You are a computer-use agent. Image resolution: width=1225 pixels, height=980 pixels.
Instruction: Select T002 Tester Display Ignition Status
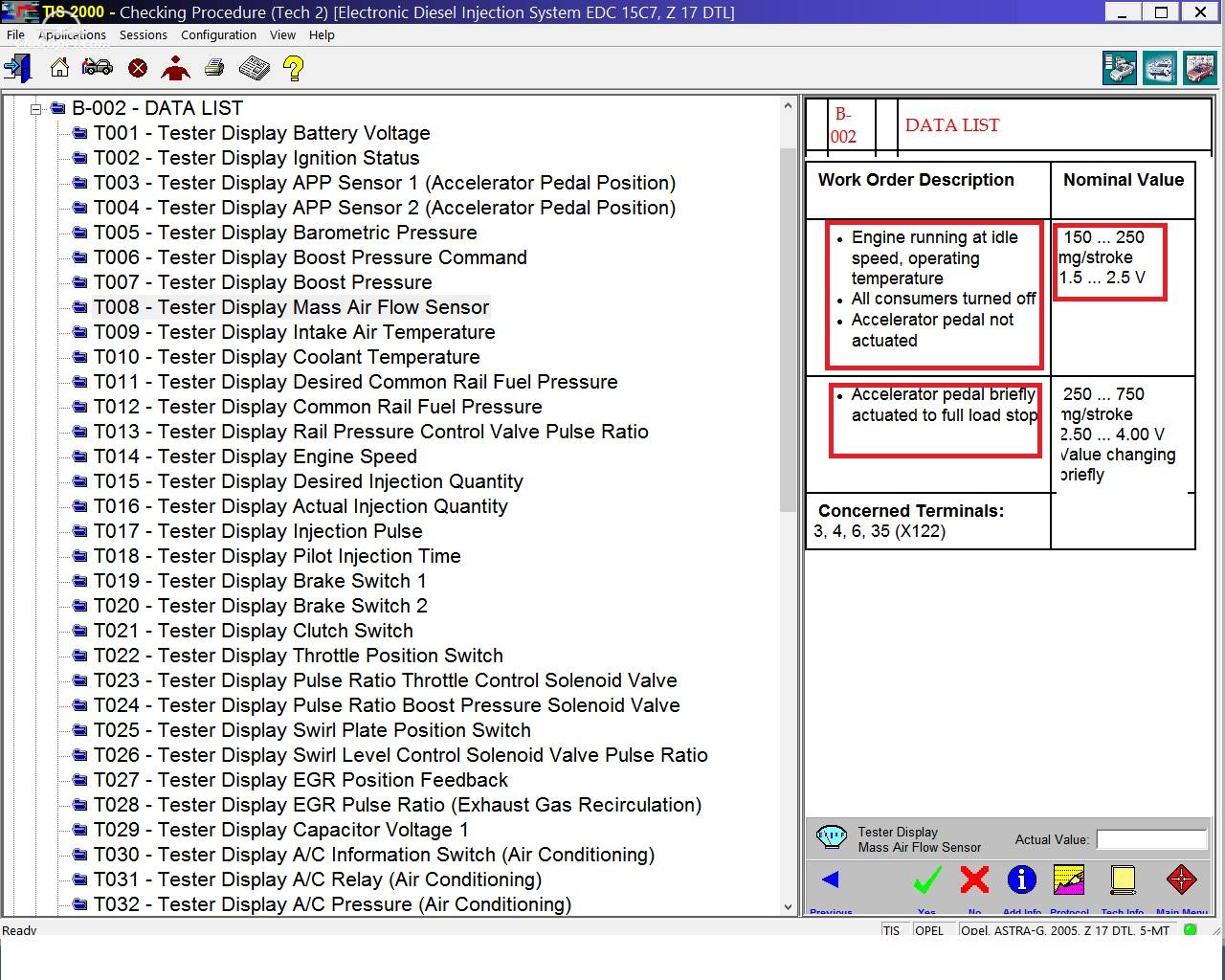(x=256, y=158)
